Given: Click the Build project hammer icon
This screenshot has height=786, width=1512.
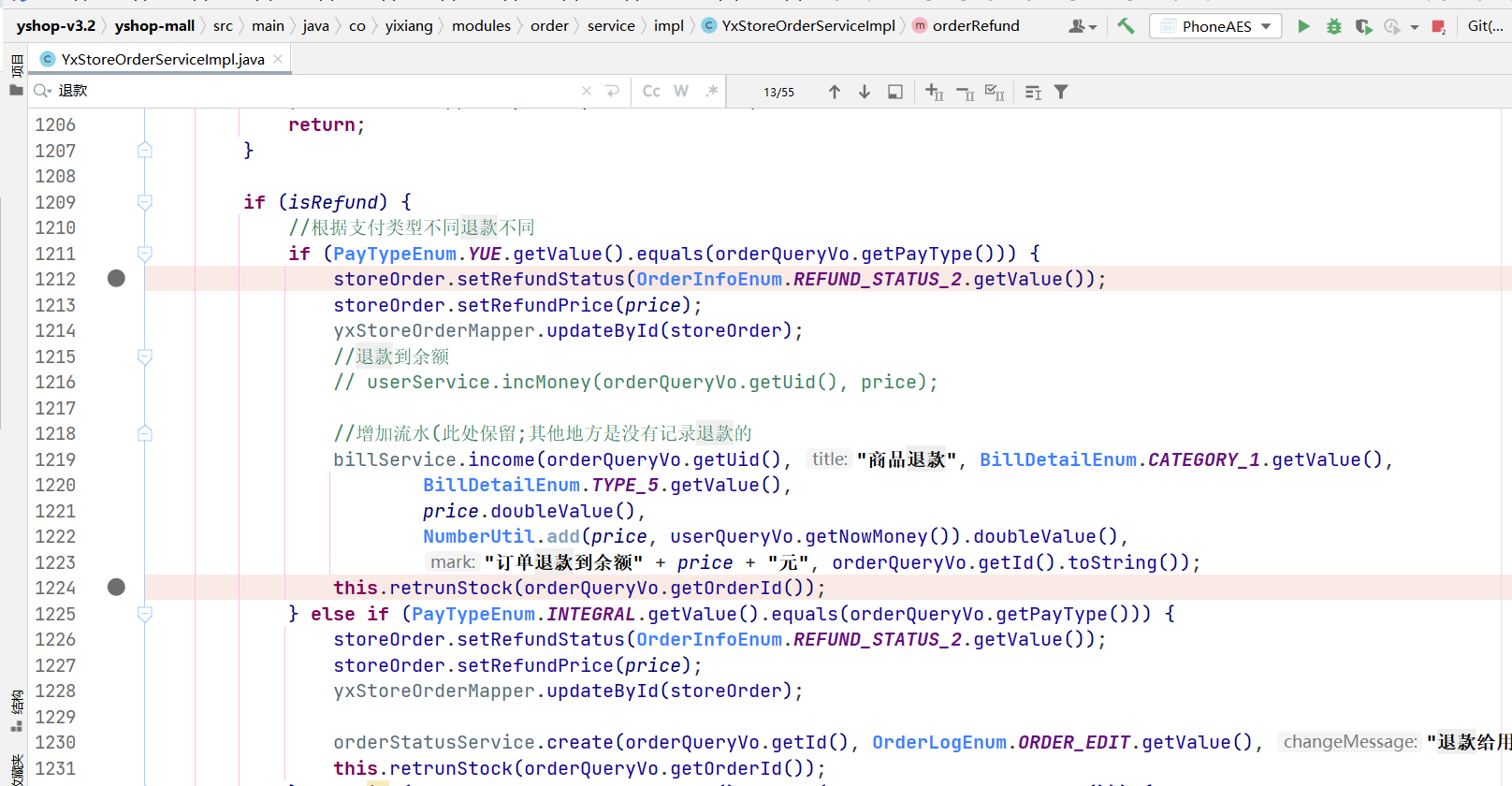Looking at the screenshot, I should coord(1126,26).
